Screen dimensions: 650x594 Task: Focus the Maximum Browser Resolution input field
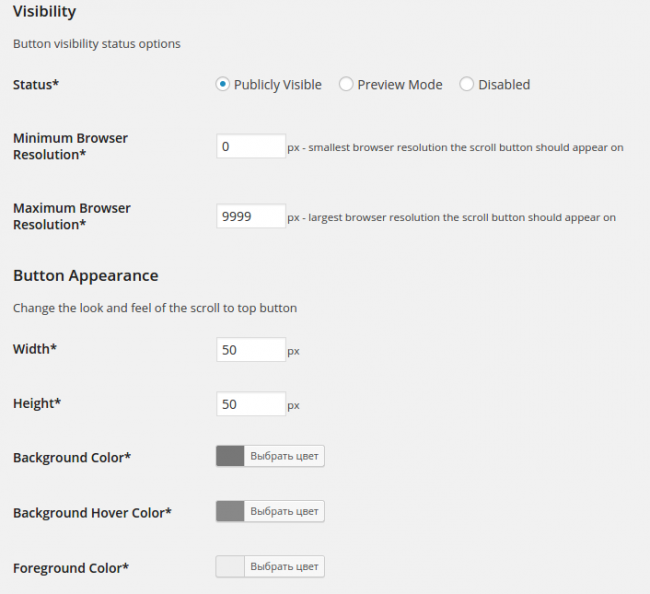(x=251, y=217)
